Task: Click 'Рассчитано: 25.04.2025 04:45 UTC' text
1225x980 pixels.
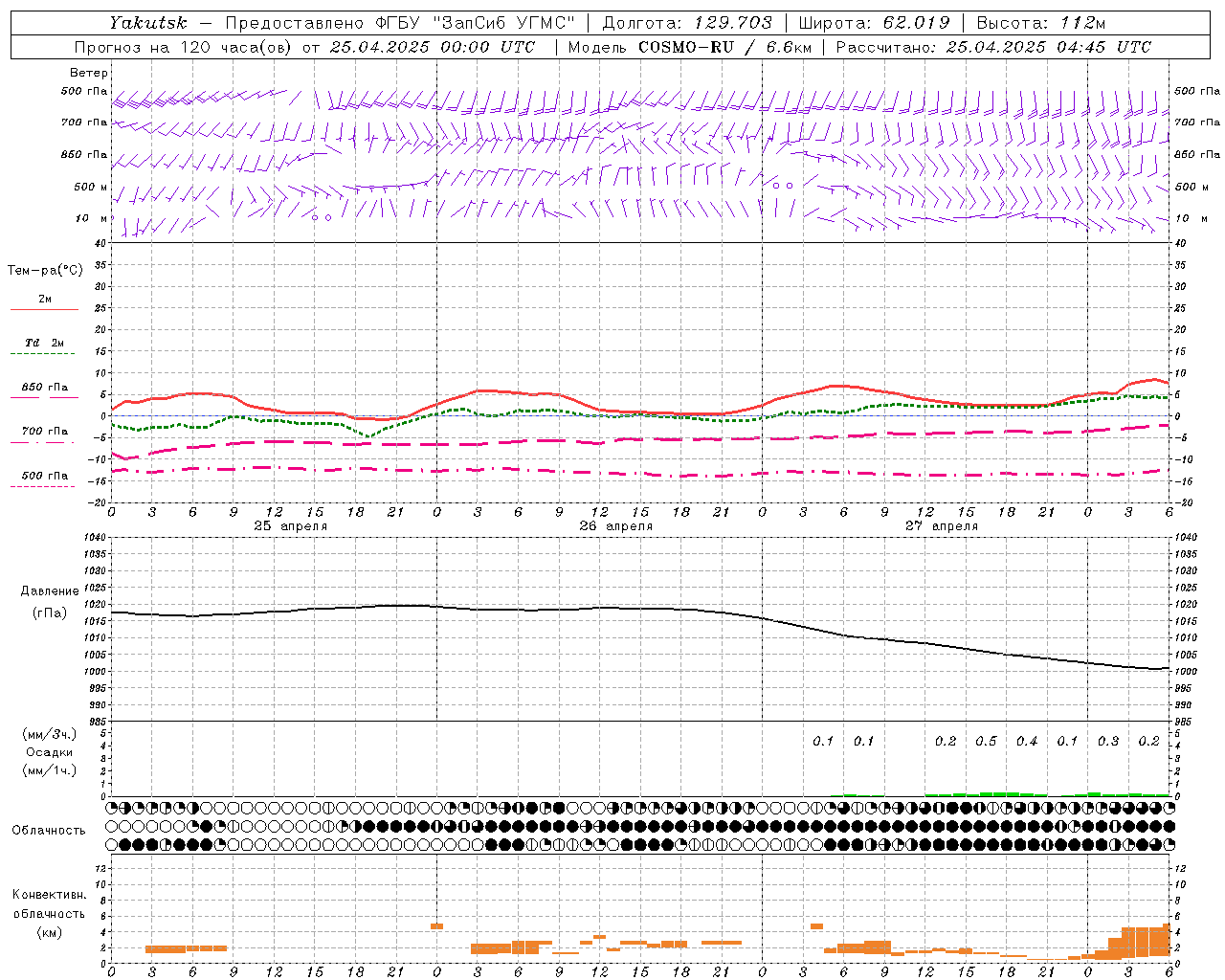Action: 993,47
